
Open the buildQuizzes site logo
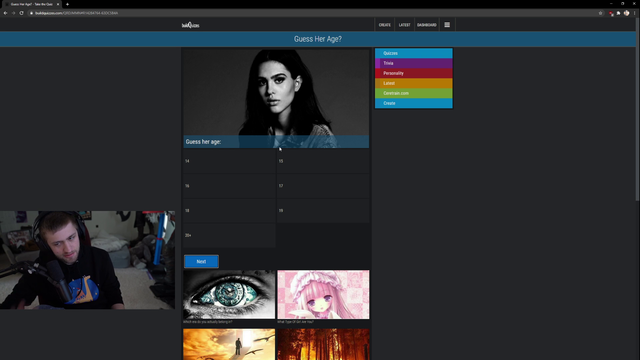191,25
